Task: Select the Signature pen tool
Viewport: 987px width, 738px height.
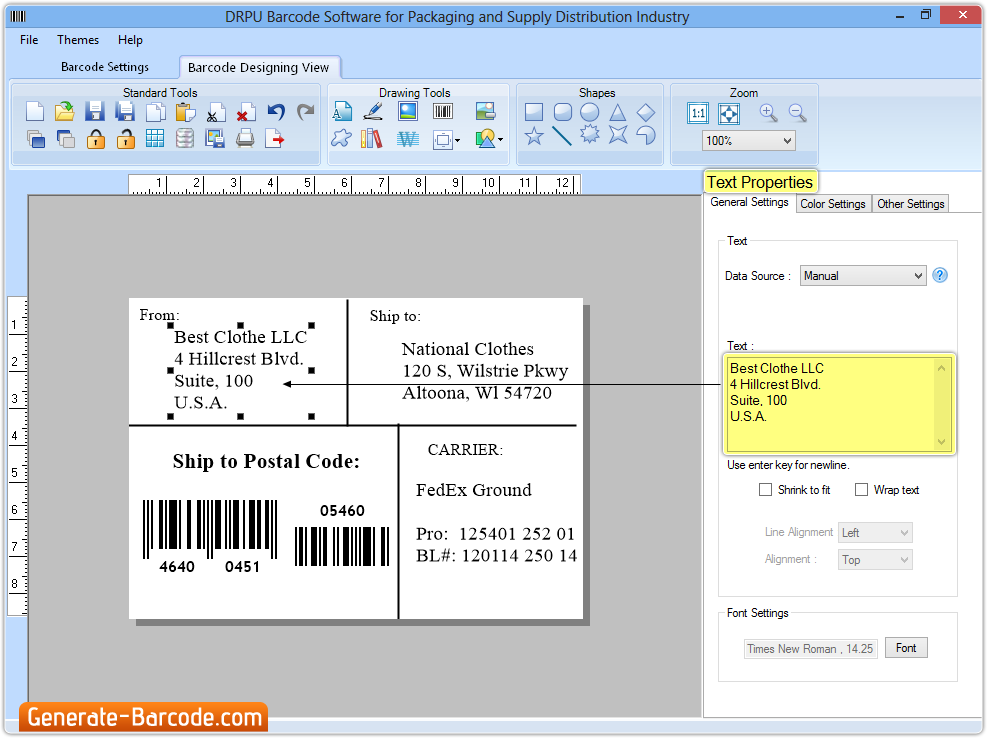Action: (x=373, y=111)
